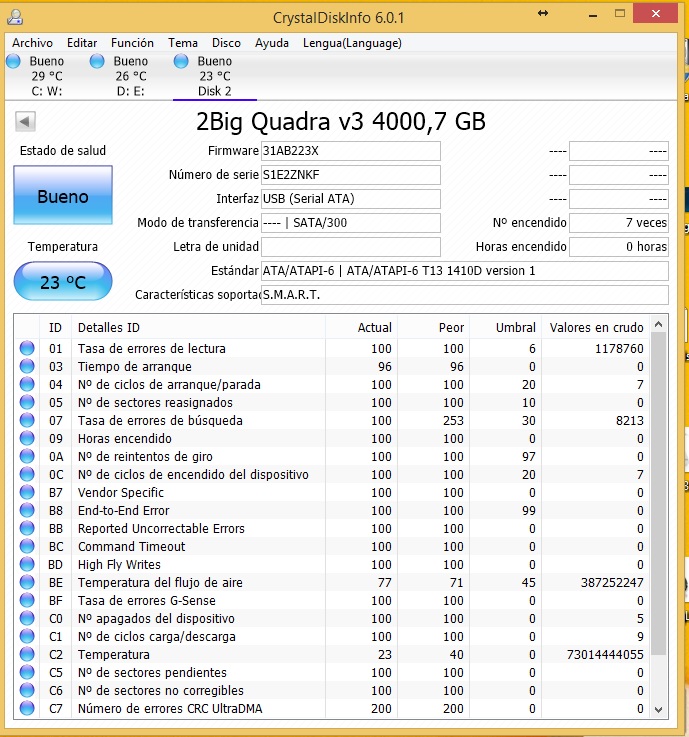The height and width of the screenshot is (737, 689).
Task: Click the status orb for sectores no corregibles
Action: (x=27, y=690)
